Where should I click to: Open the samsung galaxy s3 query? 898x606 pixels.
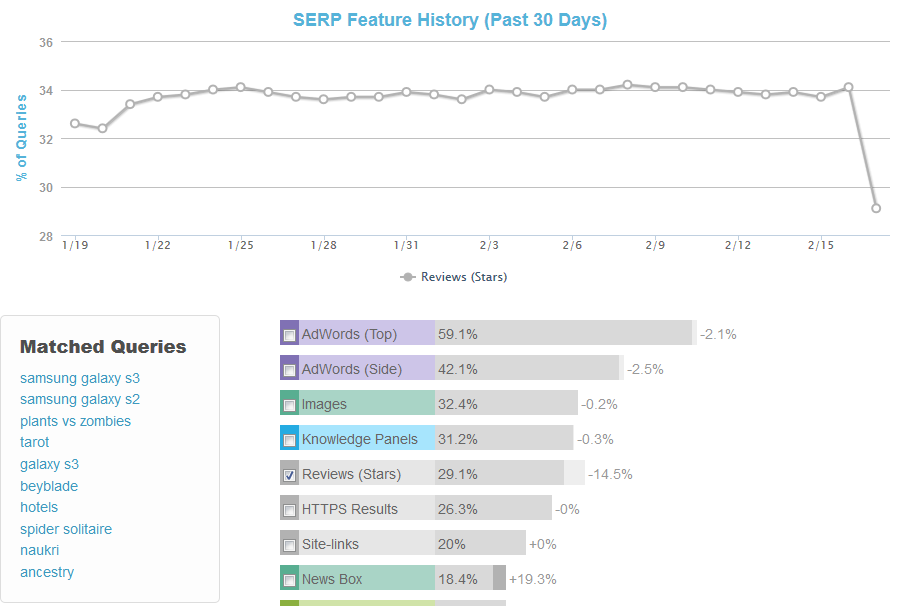pyautogui.click(x=79, y=378)
